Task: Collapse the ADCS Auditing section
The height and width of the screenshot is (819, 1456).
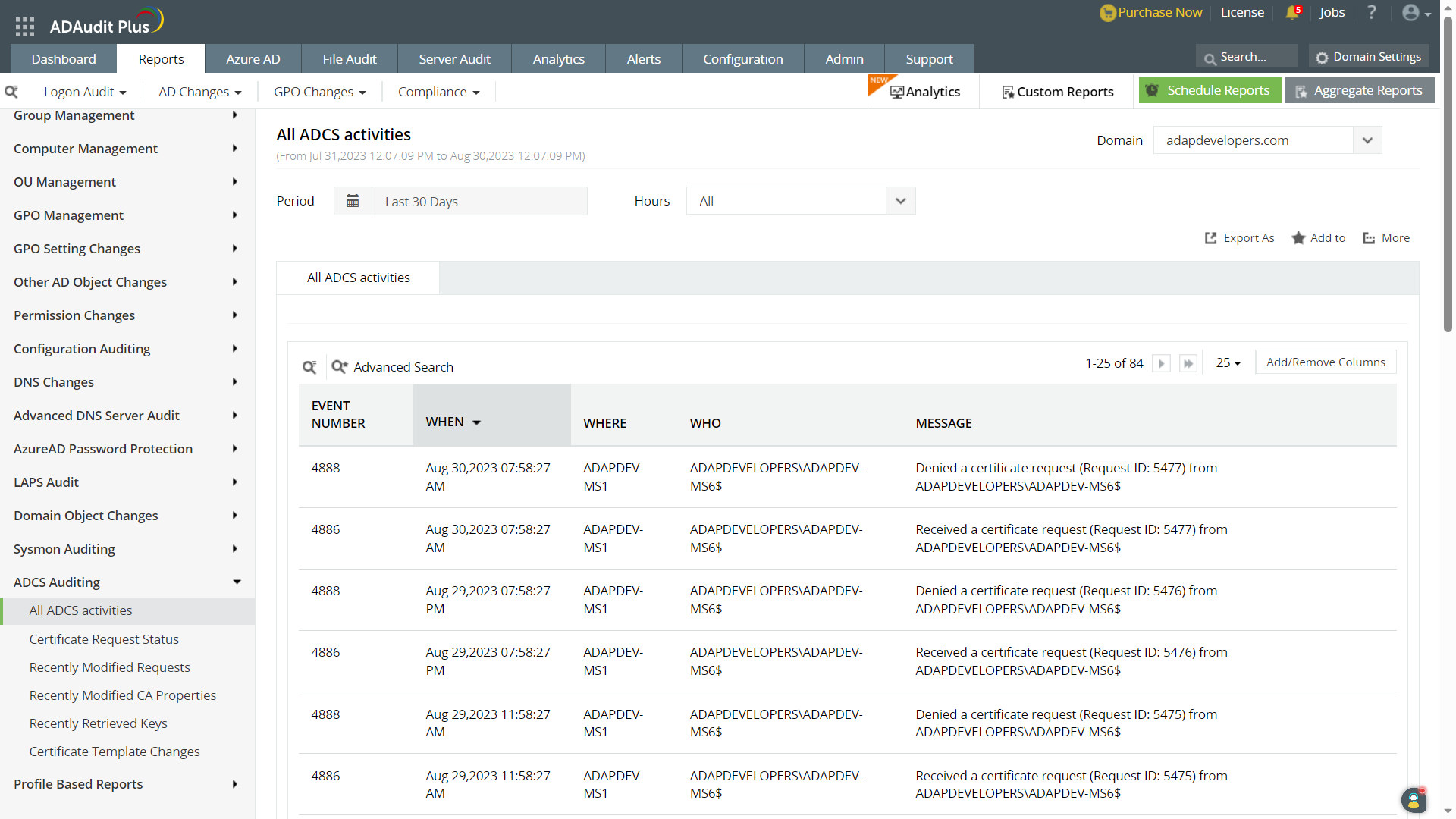Action: coord(237,582)
